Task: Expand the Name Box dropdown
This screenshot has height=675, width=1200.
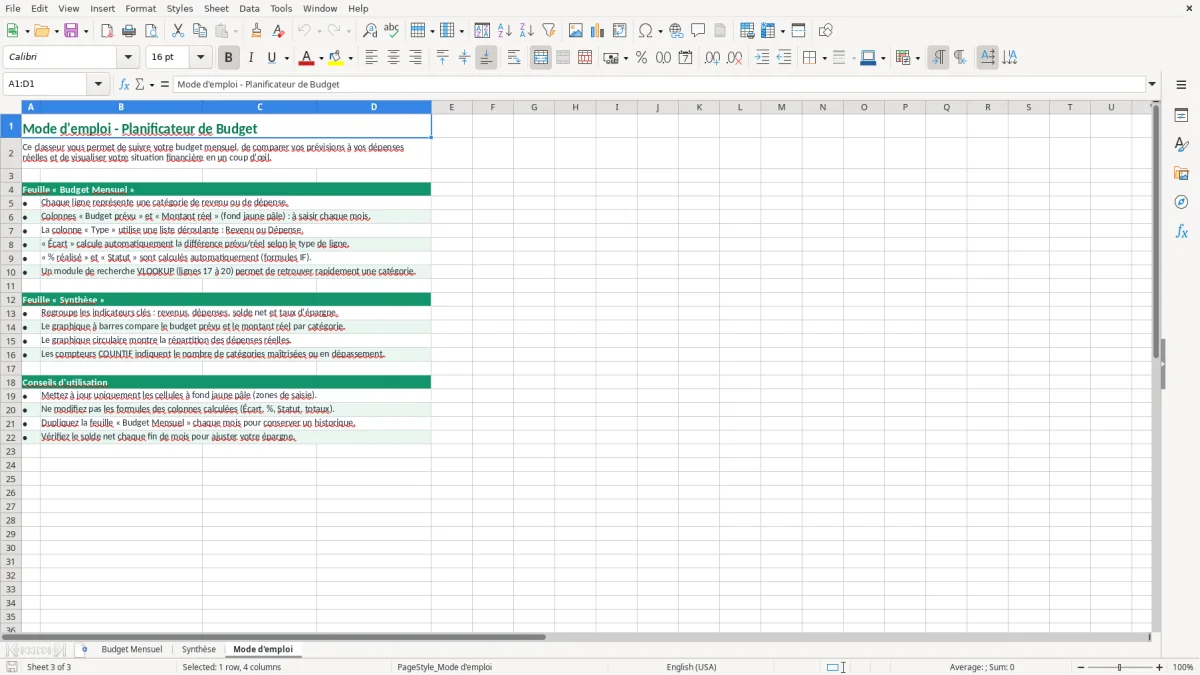Action: (x=98, y=84)
